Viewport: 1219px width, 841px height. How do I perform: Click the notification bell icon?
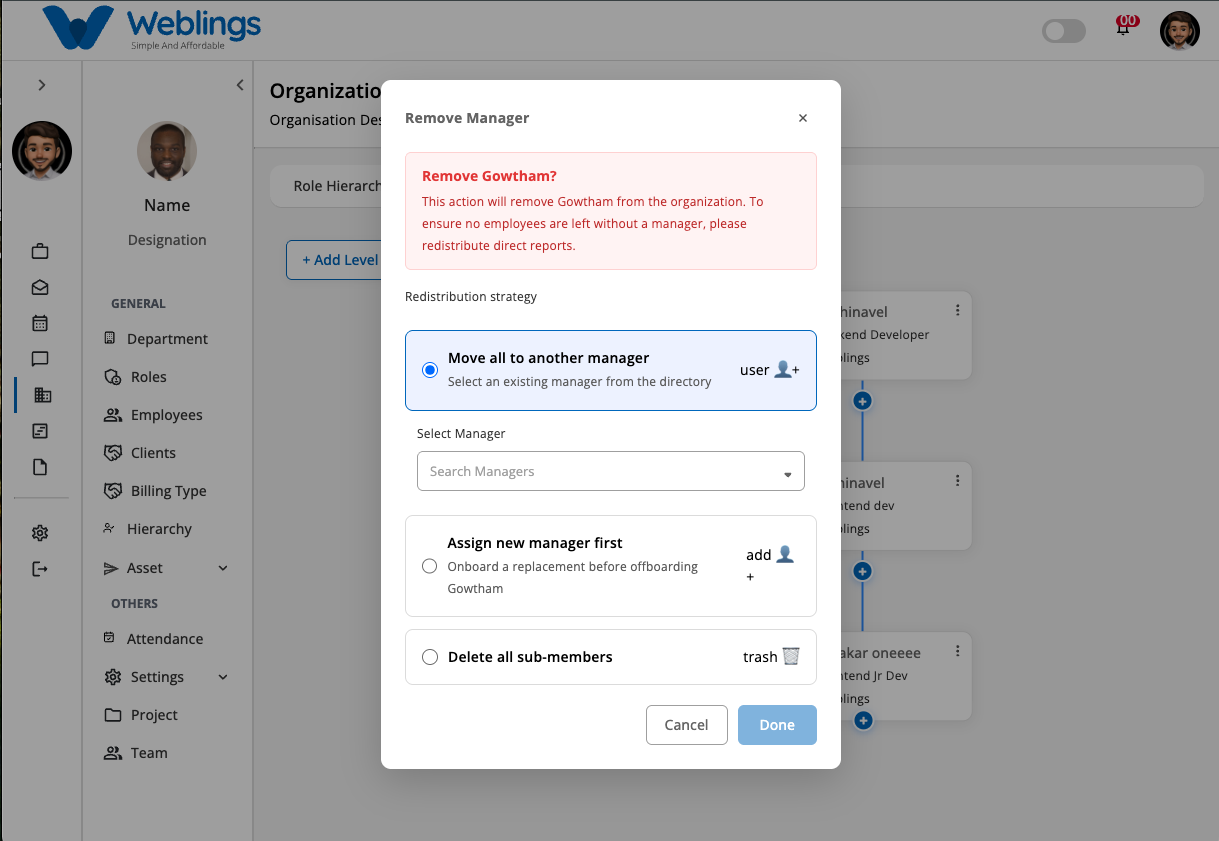pyautogui.click(x=1125, y=27)
